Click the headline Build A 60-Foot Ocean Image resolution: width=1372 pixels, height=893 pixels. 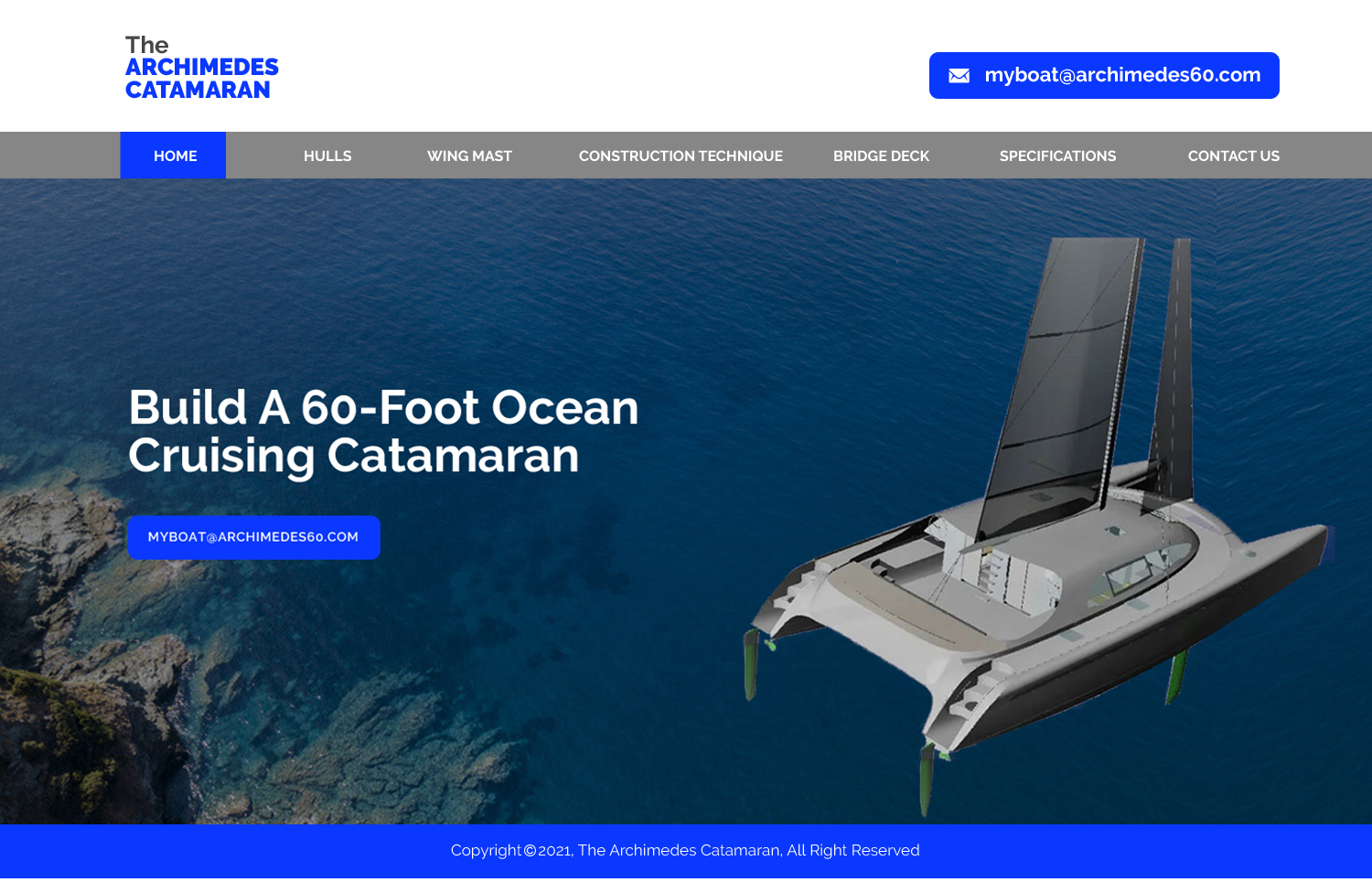383,407
